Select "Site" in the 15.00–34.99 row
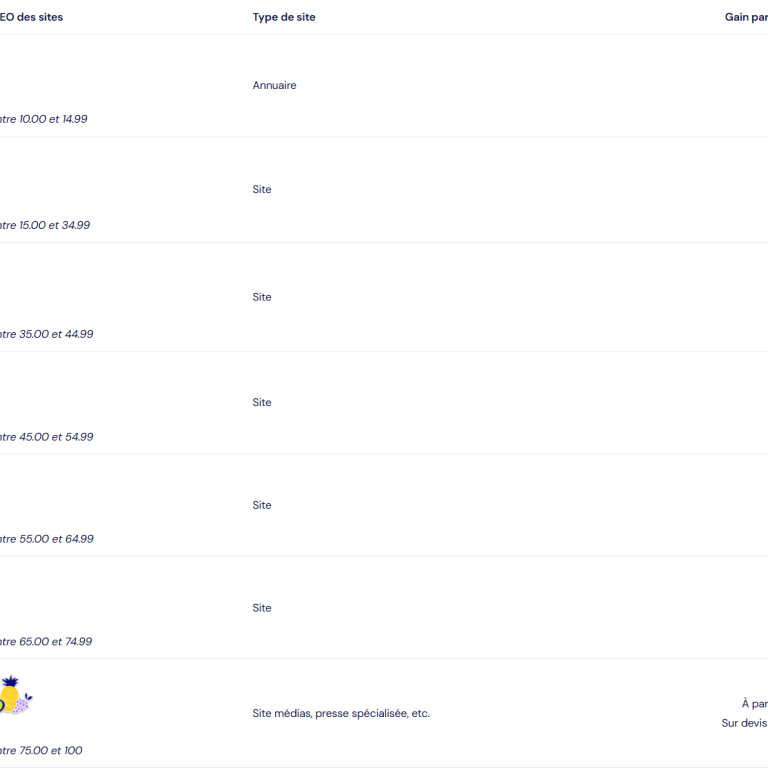Image resolution: width=768 pixels, height=768 pixels. (262, 190)
